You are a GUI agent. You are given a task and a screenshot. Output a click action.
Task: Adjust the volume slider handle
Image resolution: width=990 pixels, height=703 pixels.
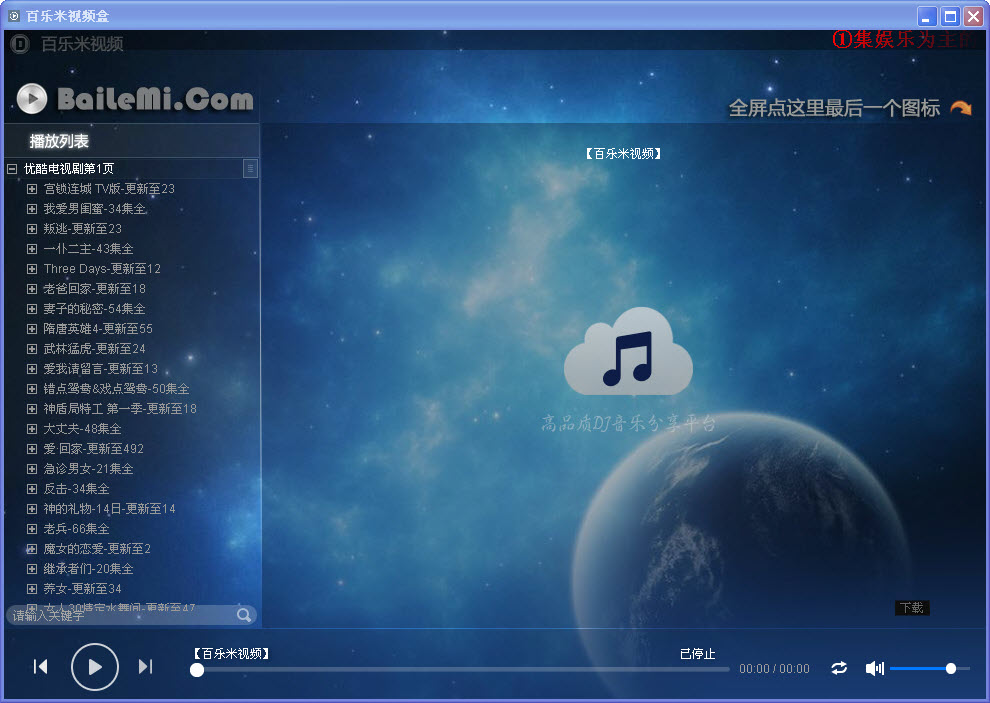[x=951, y=668]
